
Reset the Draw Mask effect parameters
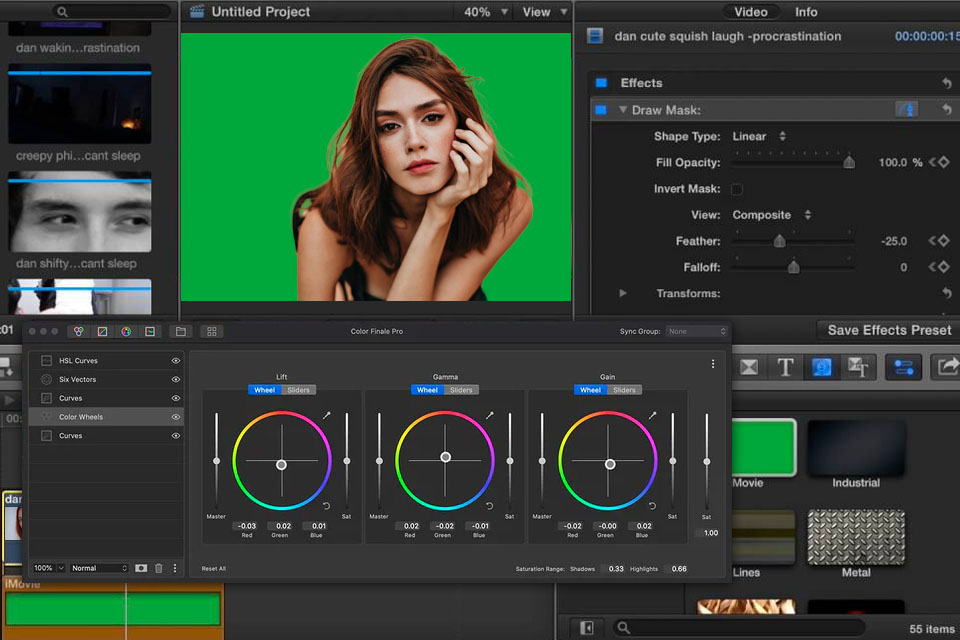(x=947, y=110)
